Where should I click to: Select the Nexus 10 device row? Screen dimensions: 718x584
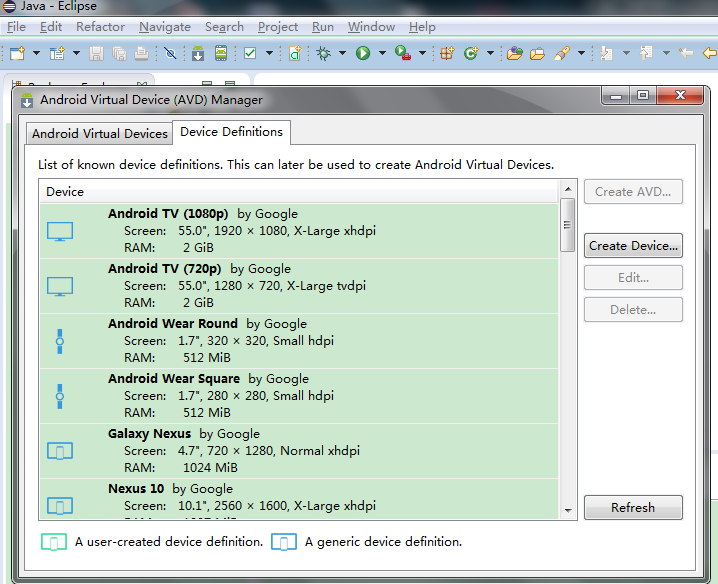point(299,499)
